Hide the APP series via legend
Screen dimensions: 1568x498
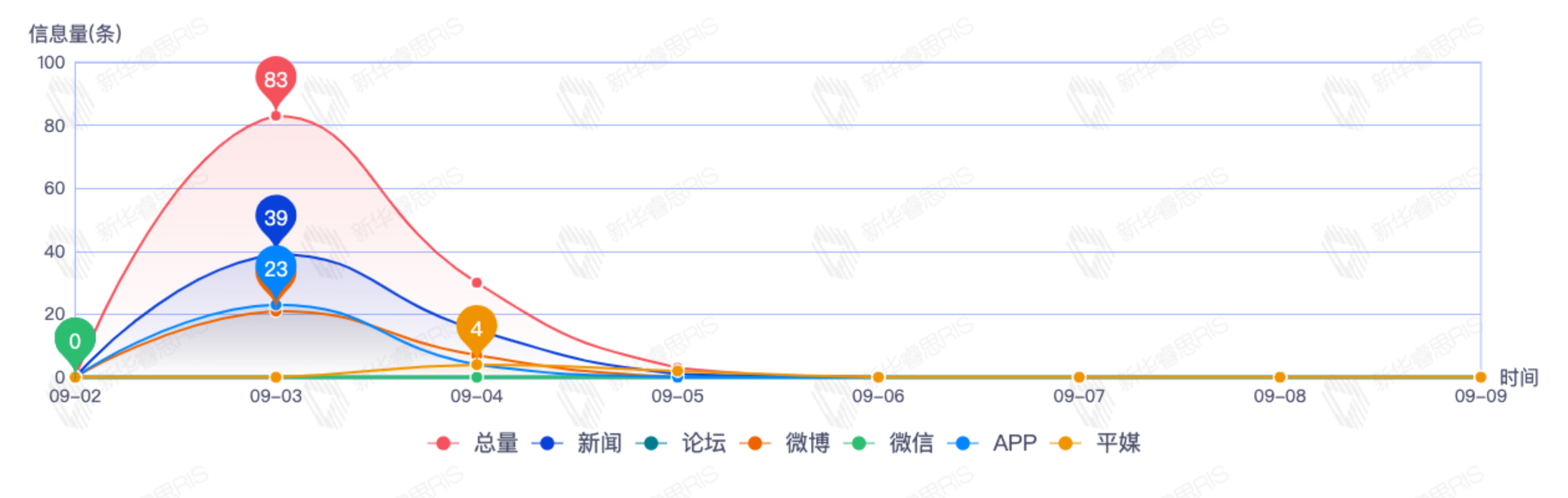point(993,443)
